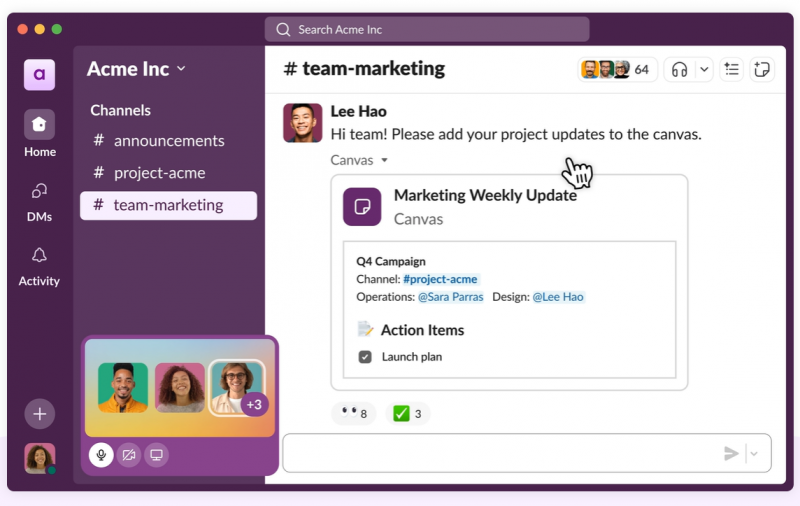Select the man in orange huddle thumbnail
Screen dimensions: 800x506
point(123,387)
